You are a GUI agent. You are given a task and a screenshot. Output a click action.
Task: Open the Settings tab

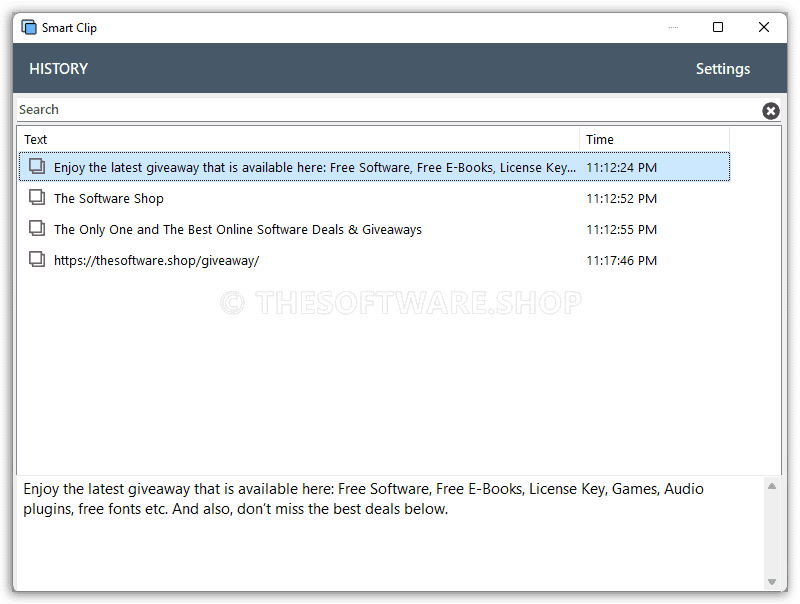coord(723,69)
